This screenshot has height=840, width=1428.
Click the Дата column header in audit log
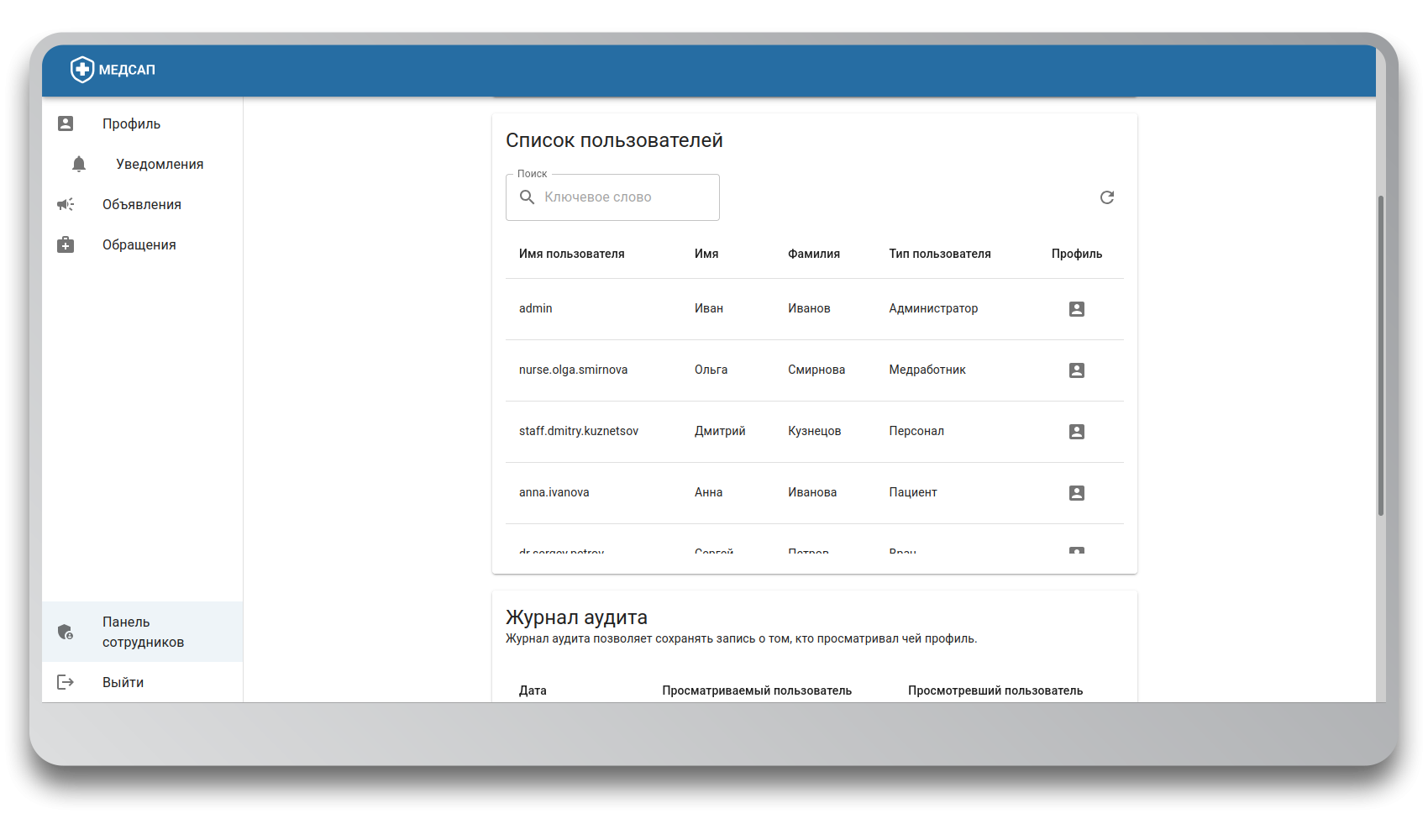click(x=533, y=690)
